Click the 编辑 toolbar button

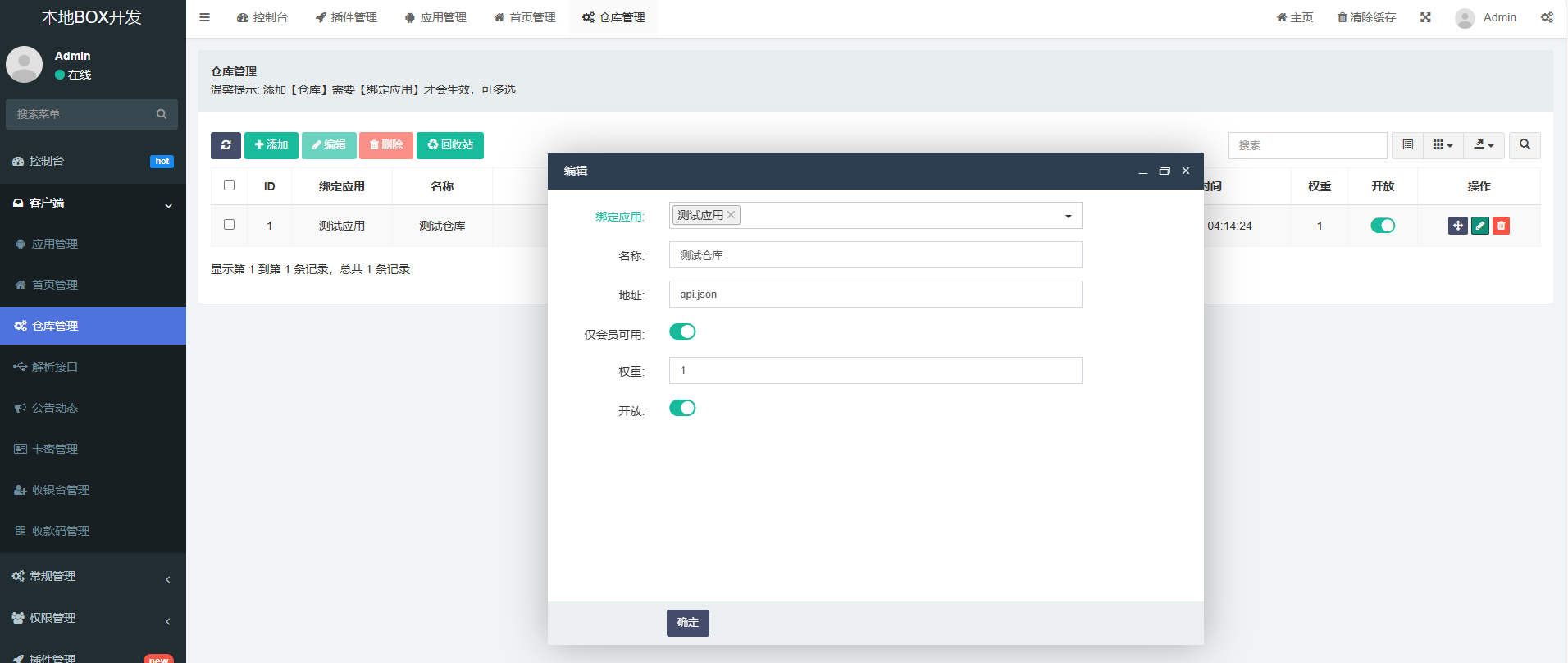coord(329,145)
